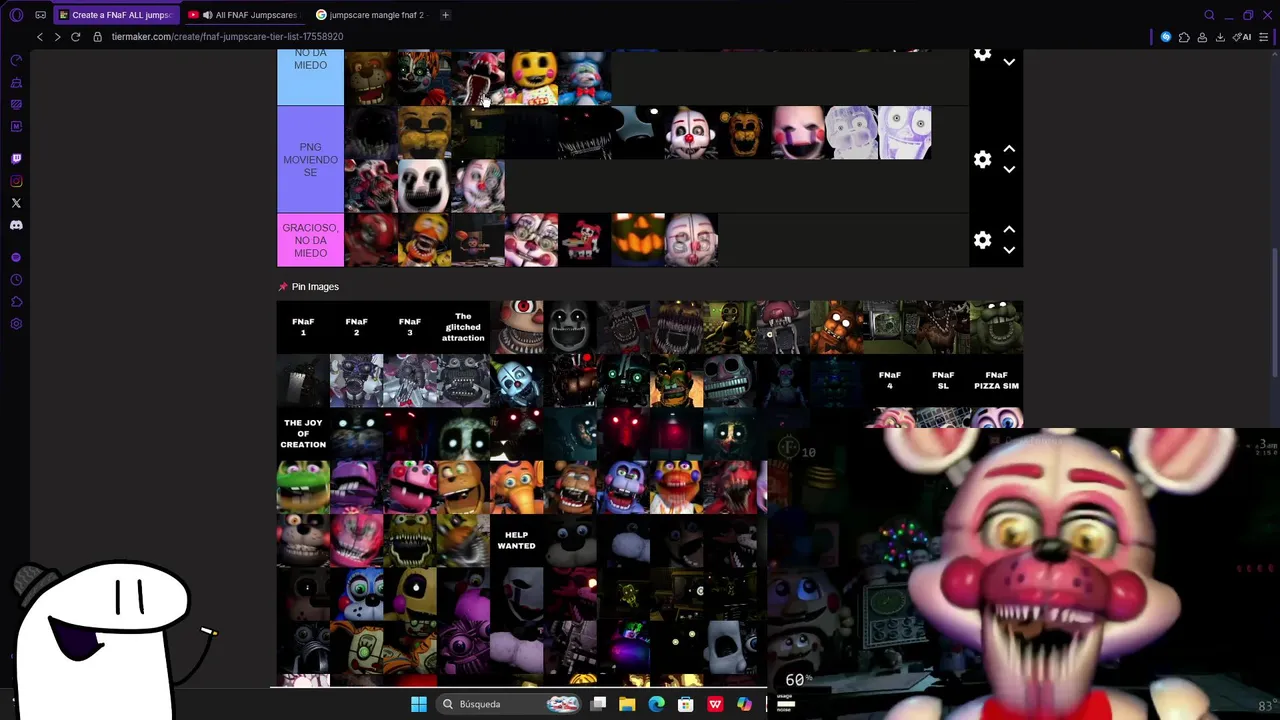Select THE JOY OF CREATION label tile

pyautogui.click(x=303, y=433)
